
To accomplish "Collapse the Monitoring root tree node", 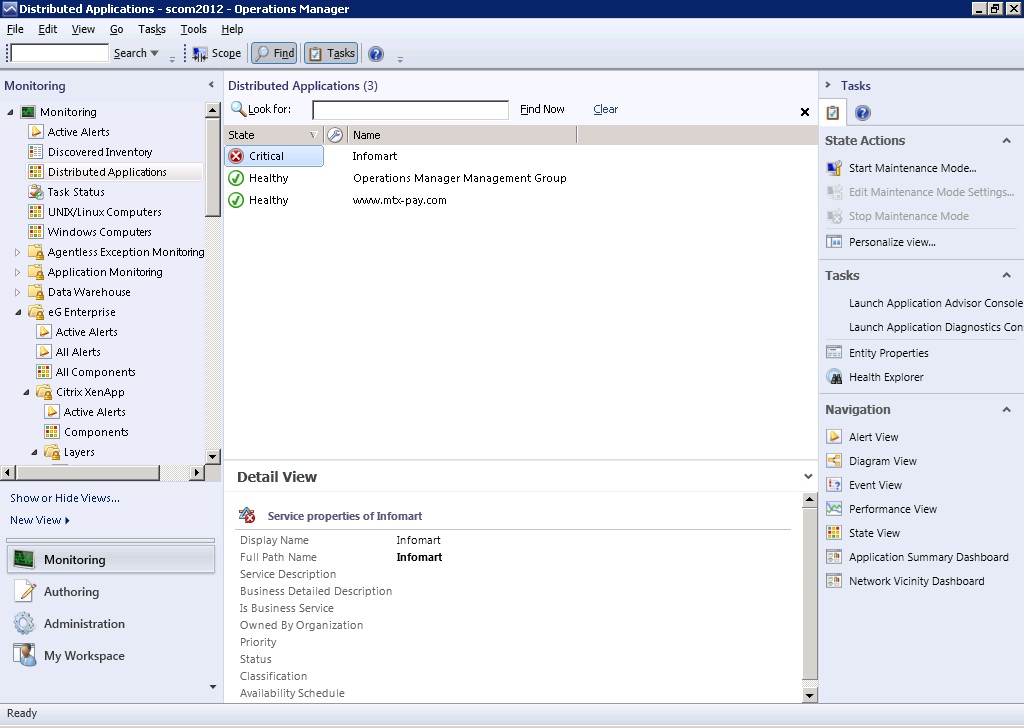I will coord(10,112).
